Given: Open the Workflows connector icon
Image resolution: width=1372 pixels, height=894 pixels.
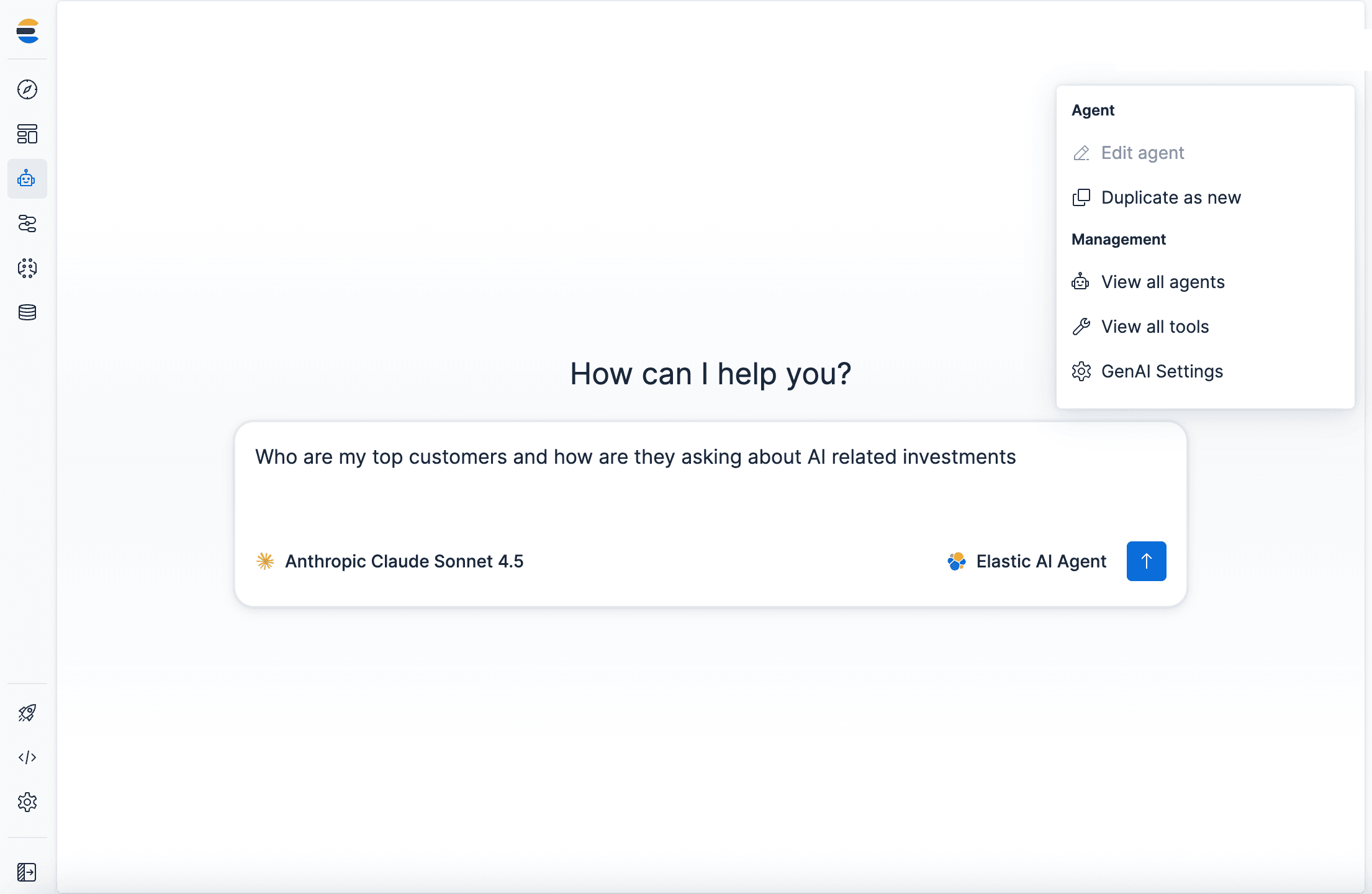Looking at the screenshot, I should [27, 224].
